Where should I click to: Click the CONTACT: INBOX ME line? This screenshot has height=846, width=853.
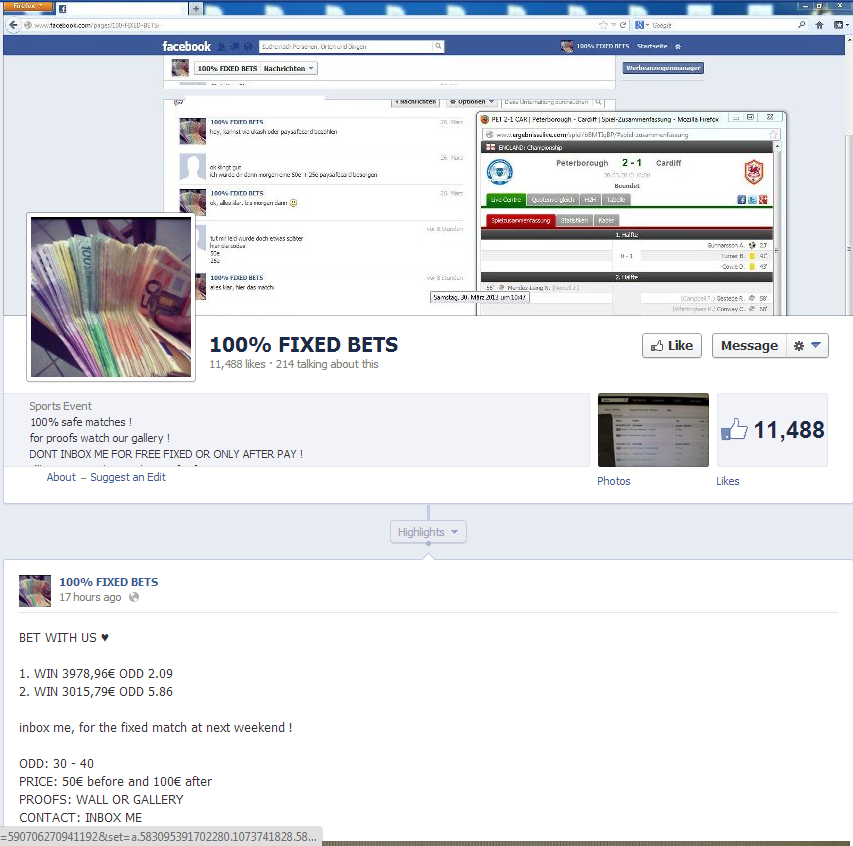pyautogui.click(x=81, y=818)
